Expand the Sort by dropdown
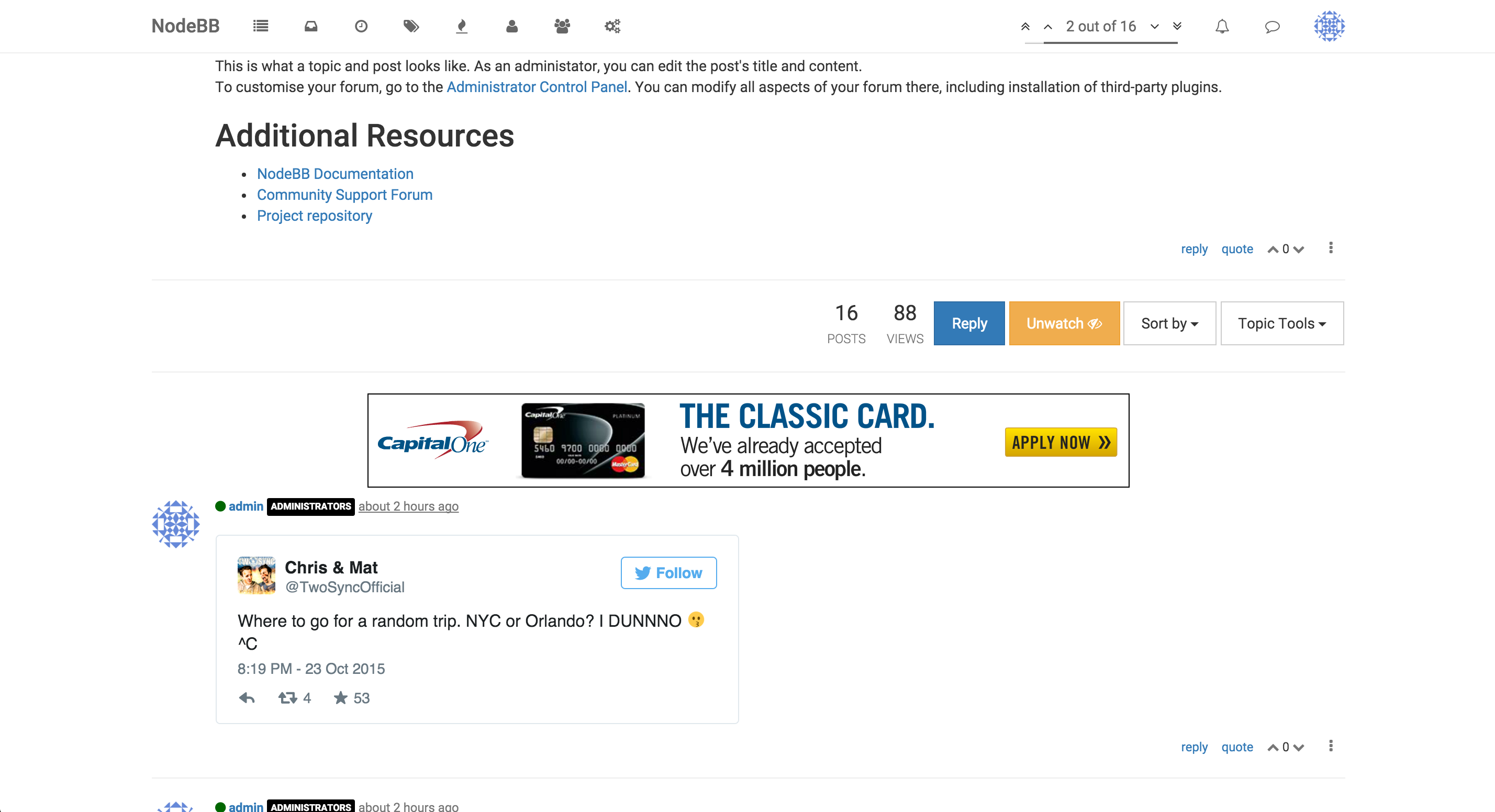The height and width of the screenshot is (812, 1495). [1168, 323]
